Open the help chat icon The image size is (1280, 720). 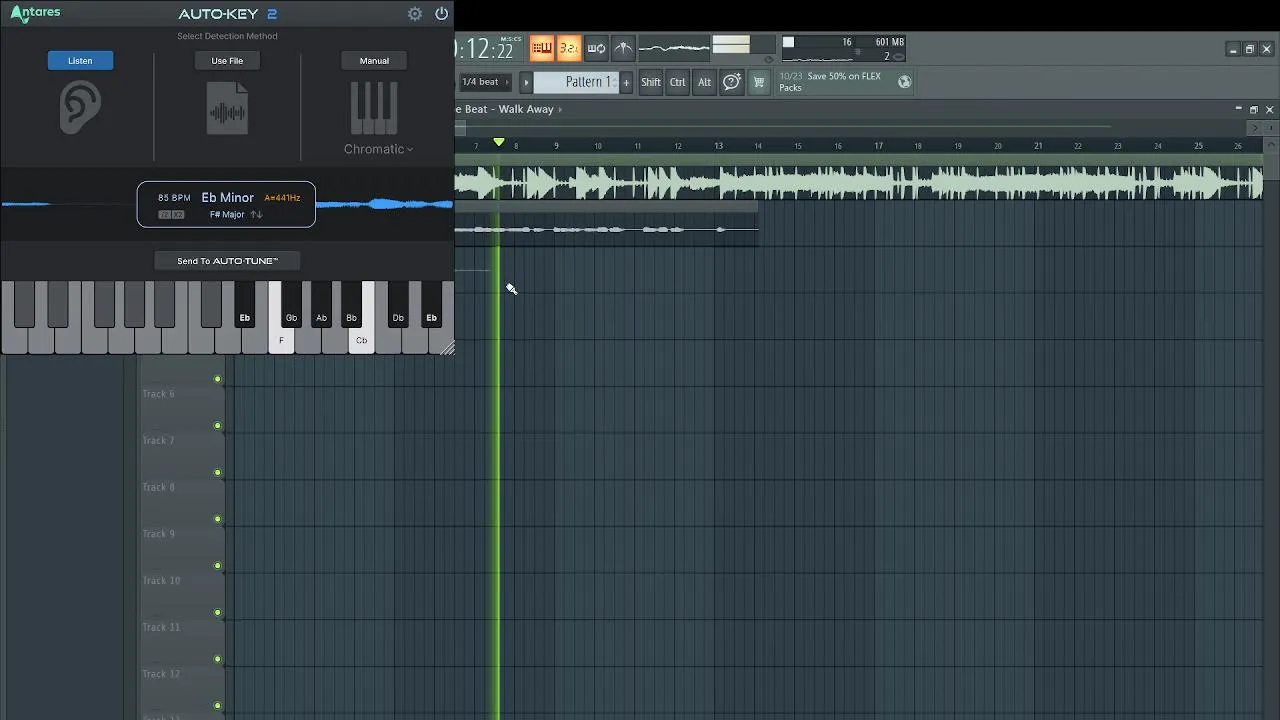point(732,82)
